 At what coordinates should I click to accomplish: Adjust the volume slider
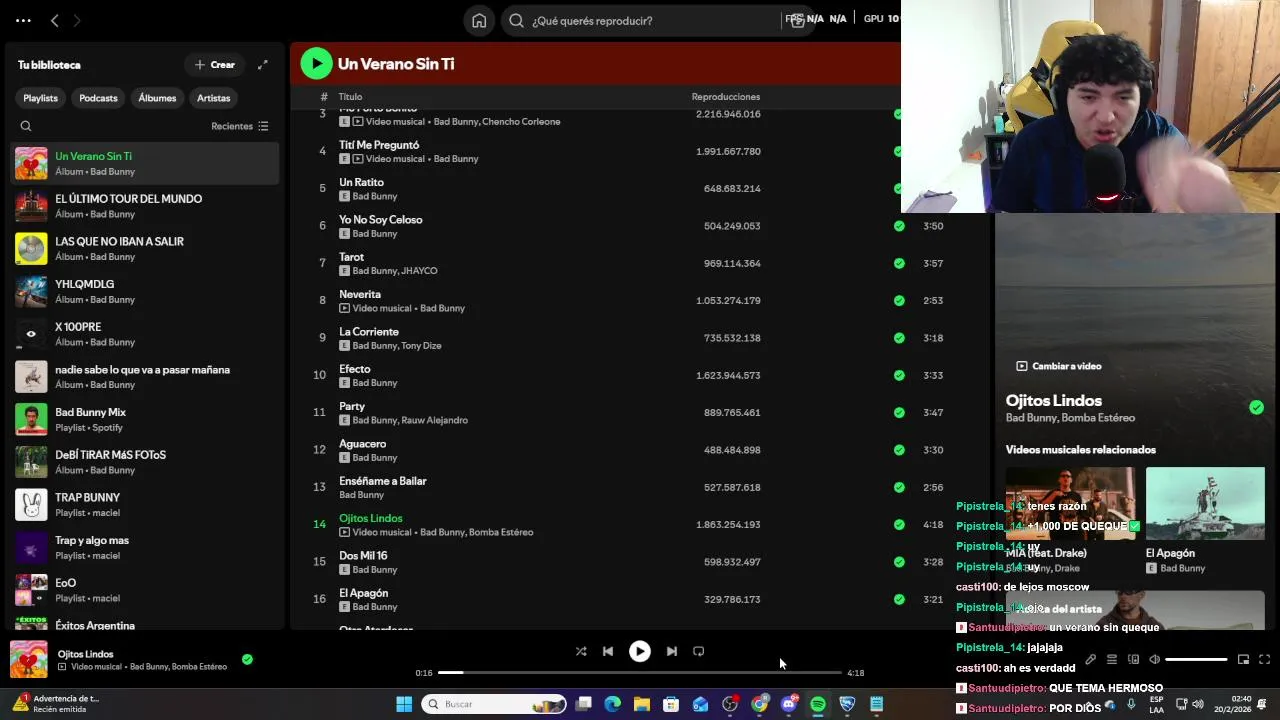click(x=1196, y=660)
